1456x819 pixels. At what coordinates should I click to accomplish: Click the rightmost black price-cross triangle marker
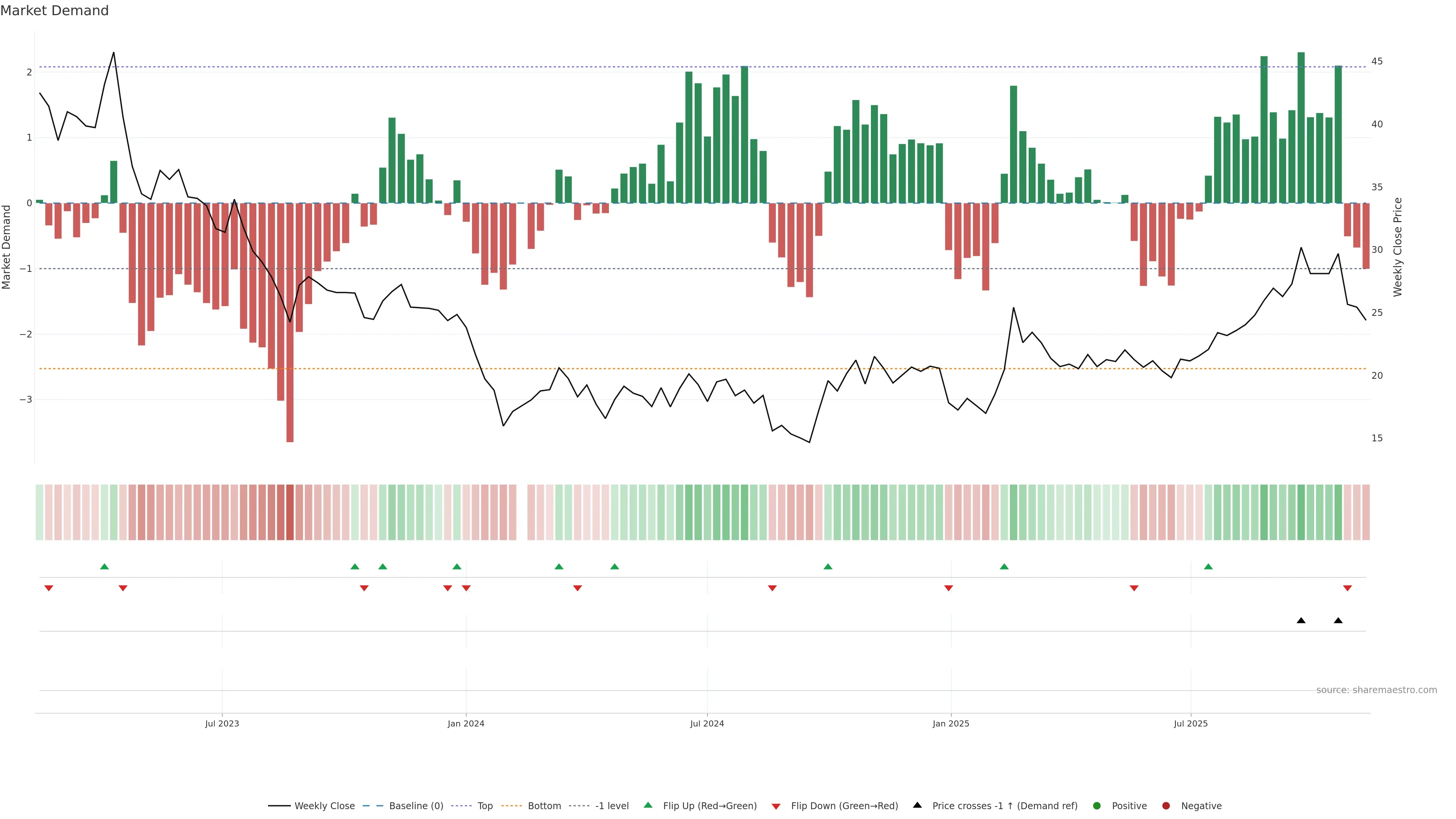(1338, 621)
